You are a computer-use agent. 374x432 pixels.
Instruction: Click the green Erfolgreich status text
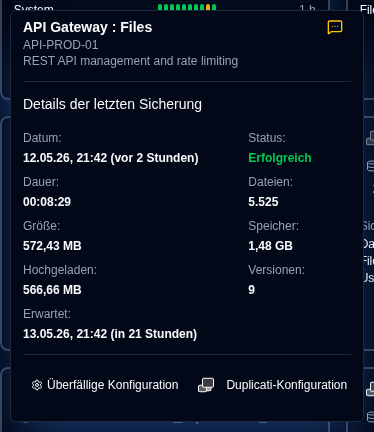coord(280,158)
